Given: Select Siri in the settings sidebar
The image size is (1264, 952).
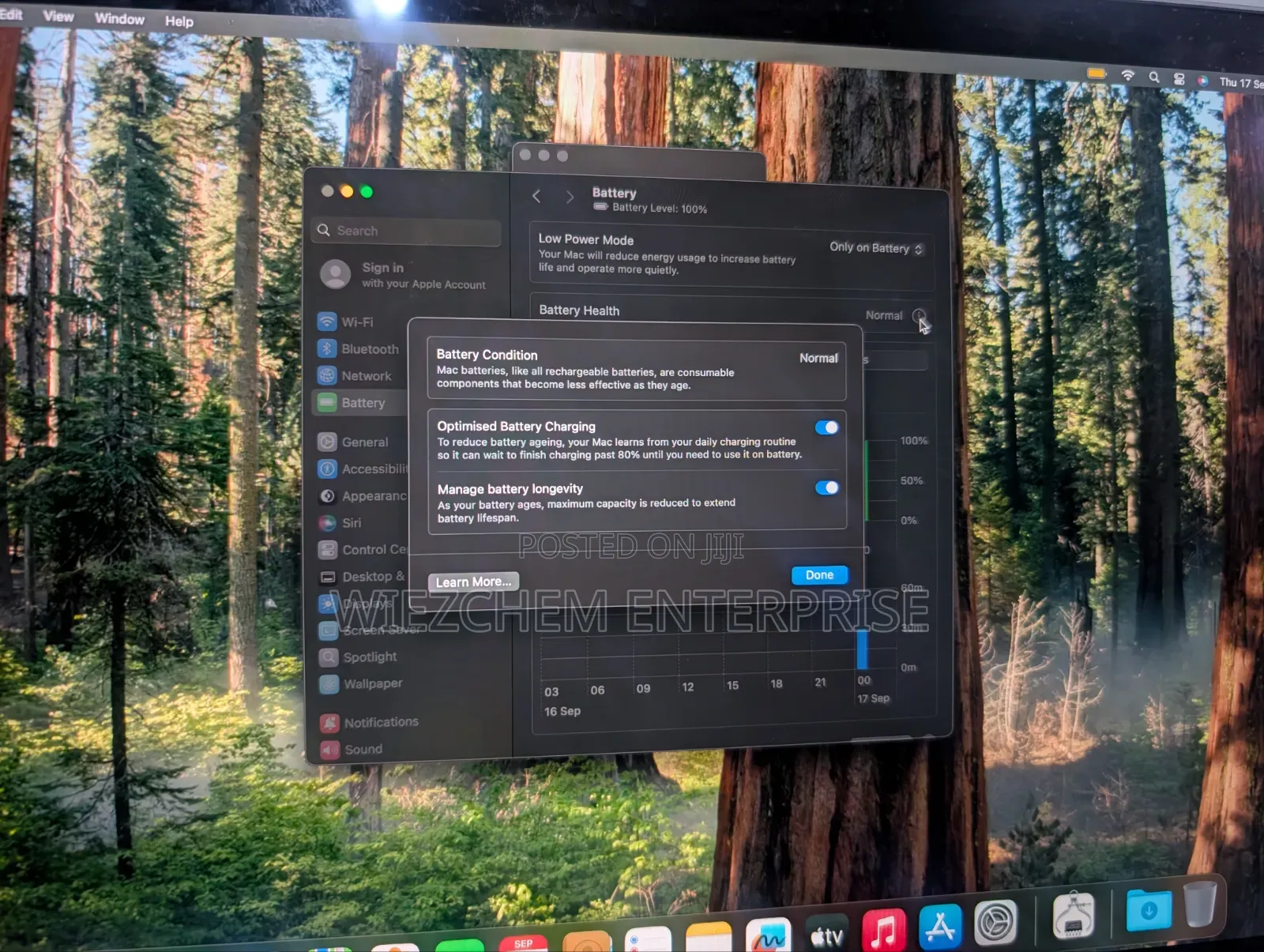Looking at the screenshot, I should point(340,522).
